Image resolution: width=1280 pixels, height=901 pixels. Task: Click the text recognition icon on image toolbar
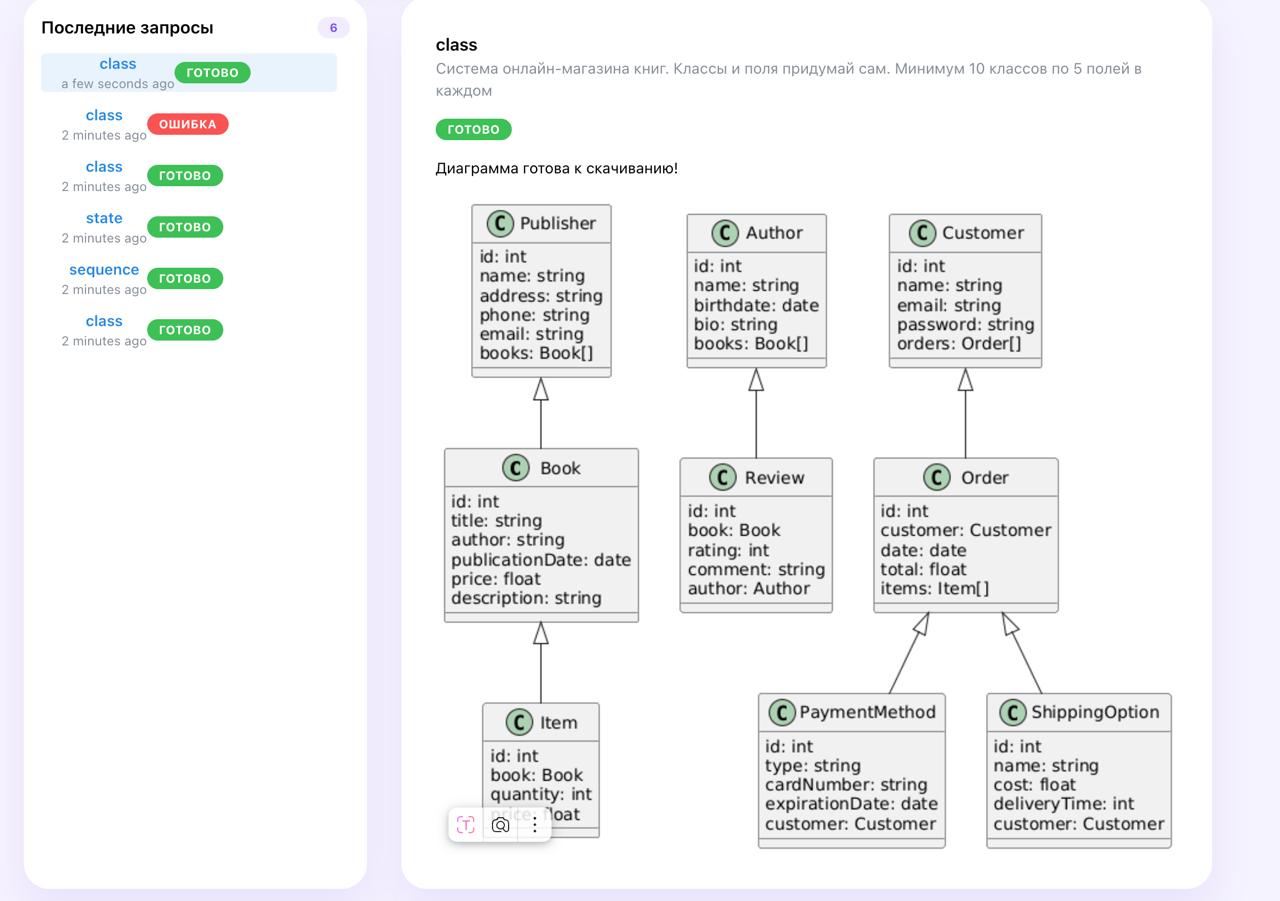(x=466, y=825)
